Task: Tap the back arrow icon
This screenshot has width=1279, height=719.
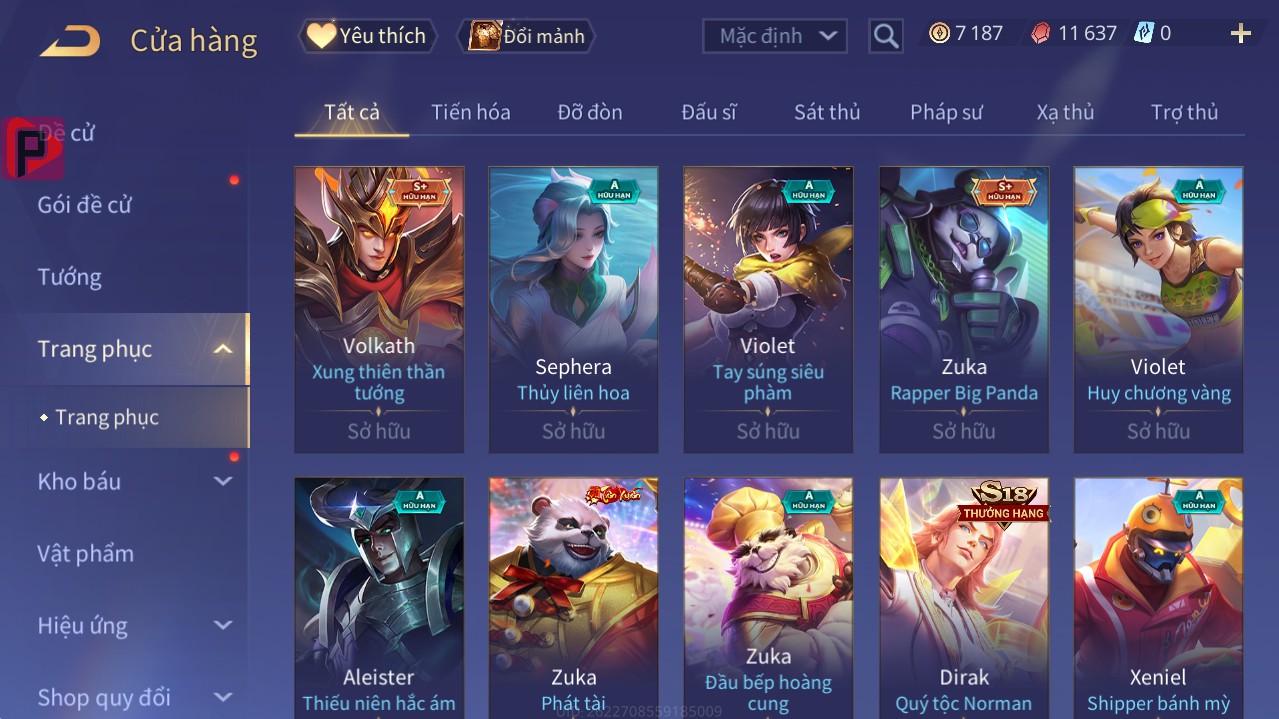Action: click(x=70, y=42)
